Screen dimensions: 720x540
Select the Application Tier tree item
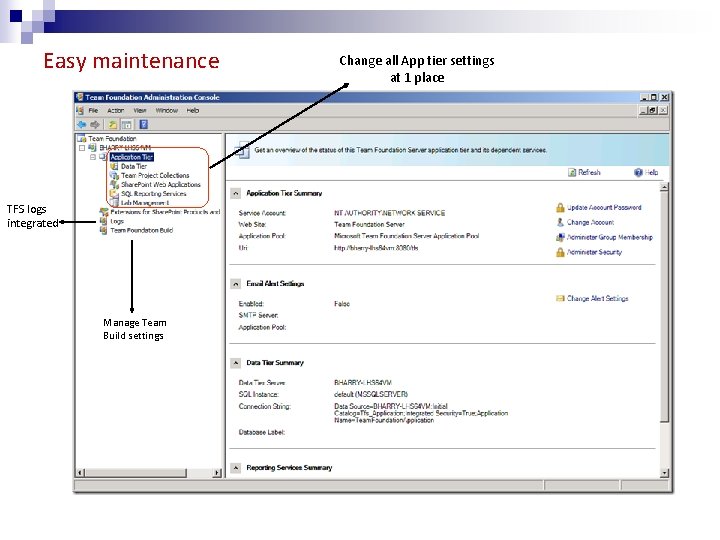131,157
